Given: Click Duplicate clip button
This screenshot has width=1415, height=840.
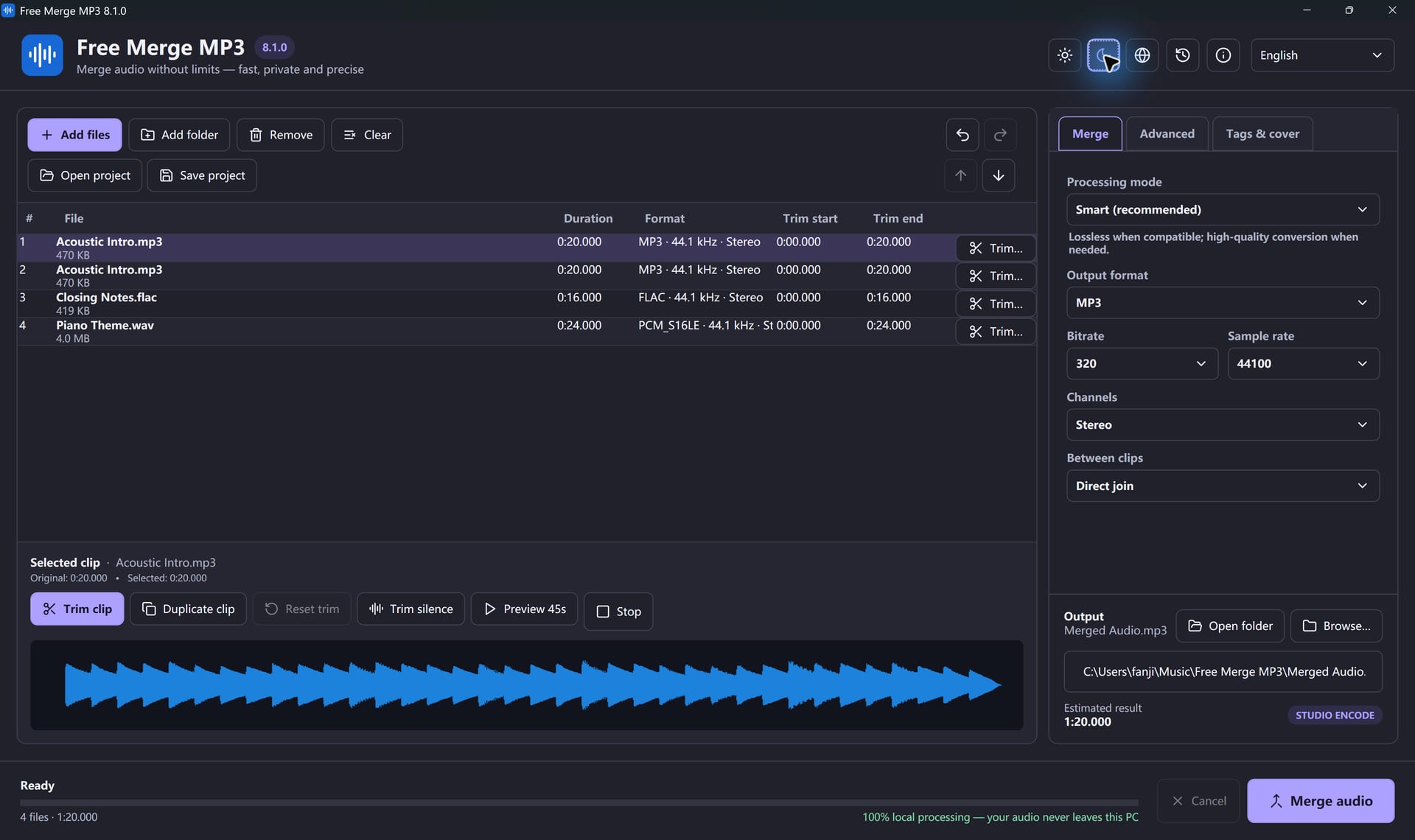Looking at the screenshot, I should tap(188, 609).
